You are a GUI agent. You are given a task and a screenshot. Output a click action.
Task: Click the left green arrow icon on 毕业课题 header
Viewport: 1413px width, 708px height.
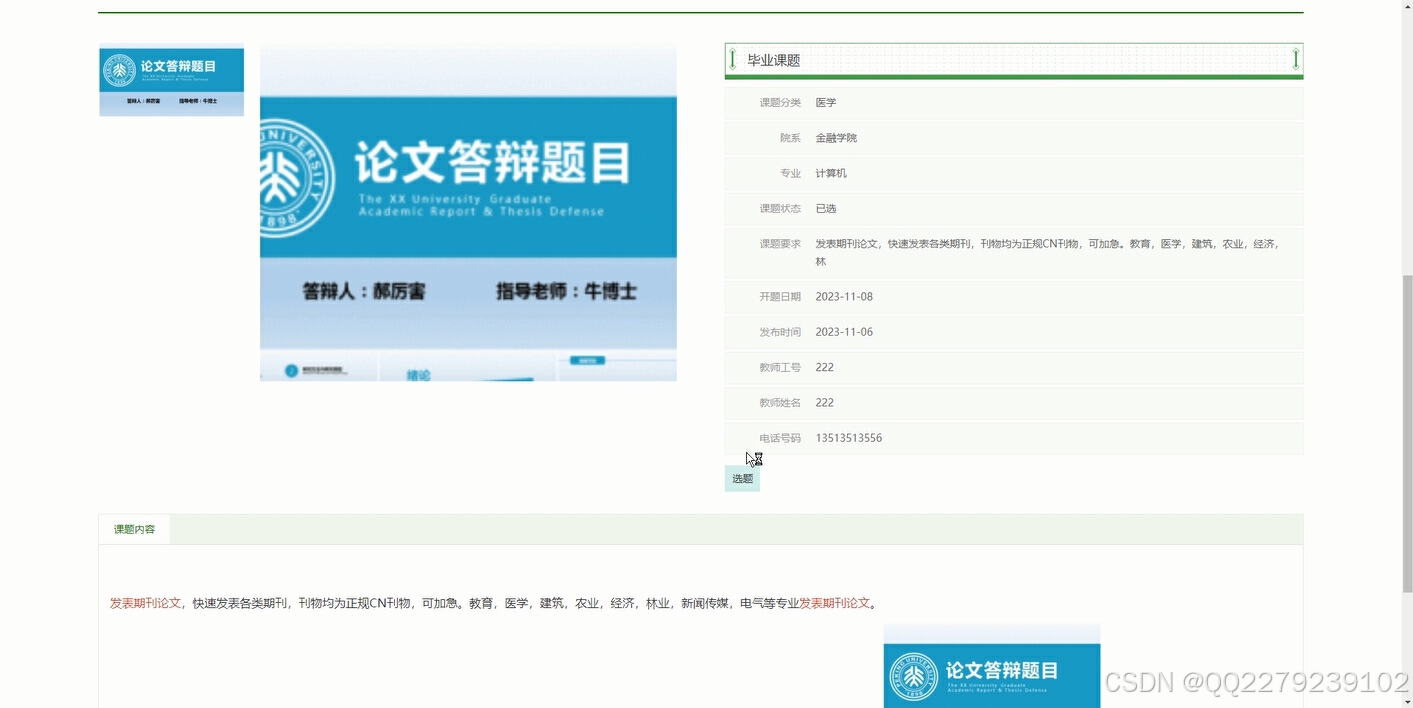click(733, 59)
